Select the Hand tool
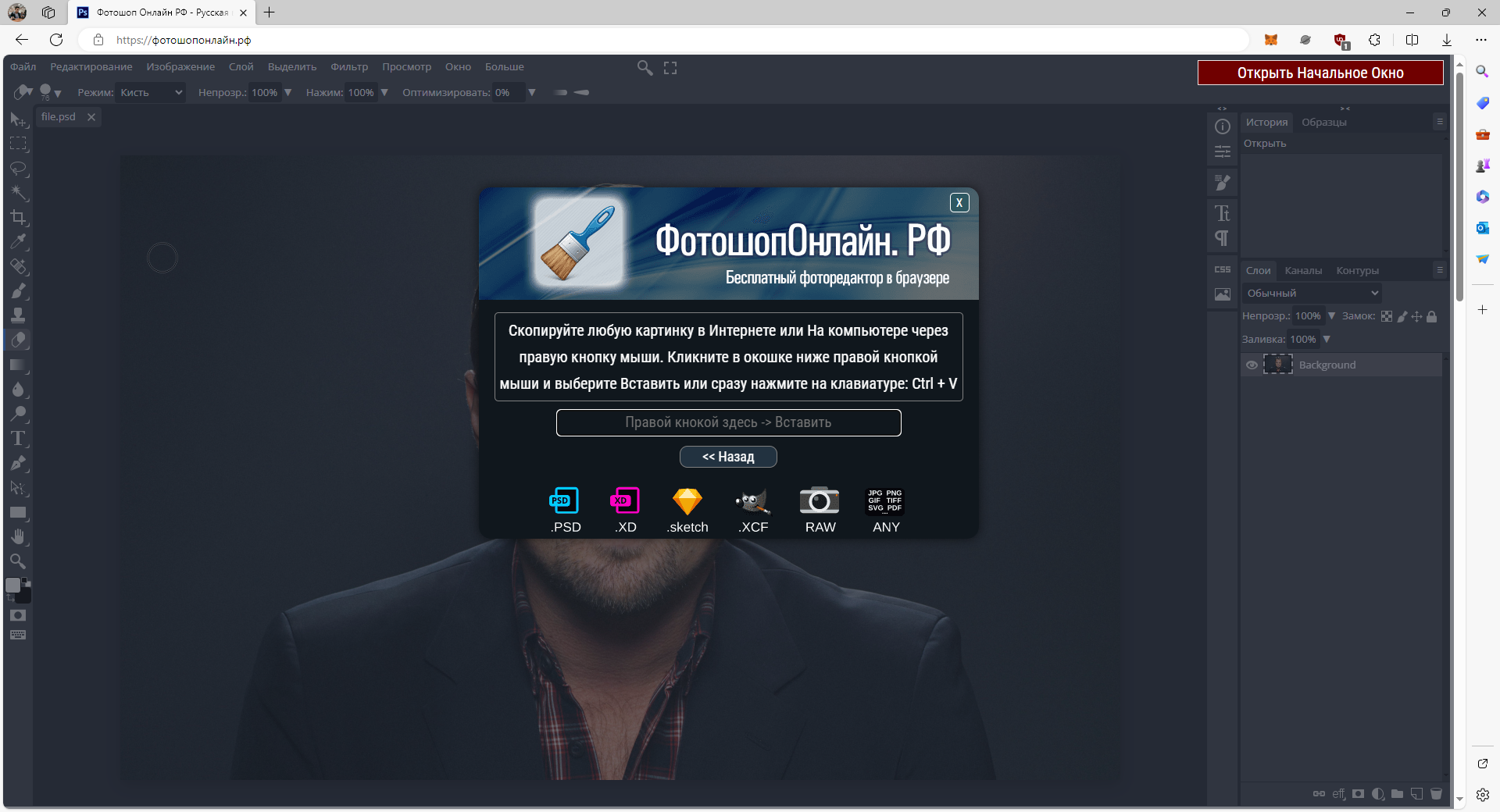This screenshot has width=1500, height=812. coord(18,537)
